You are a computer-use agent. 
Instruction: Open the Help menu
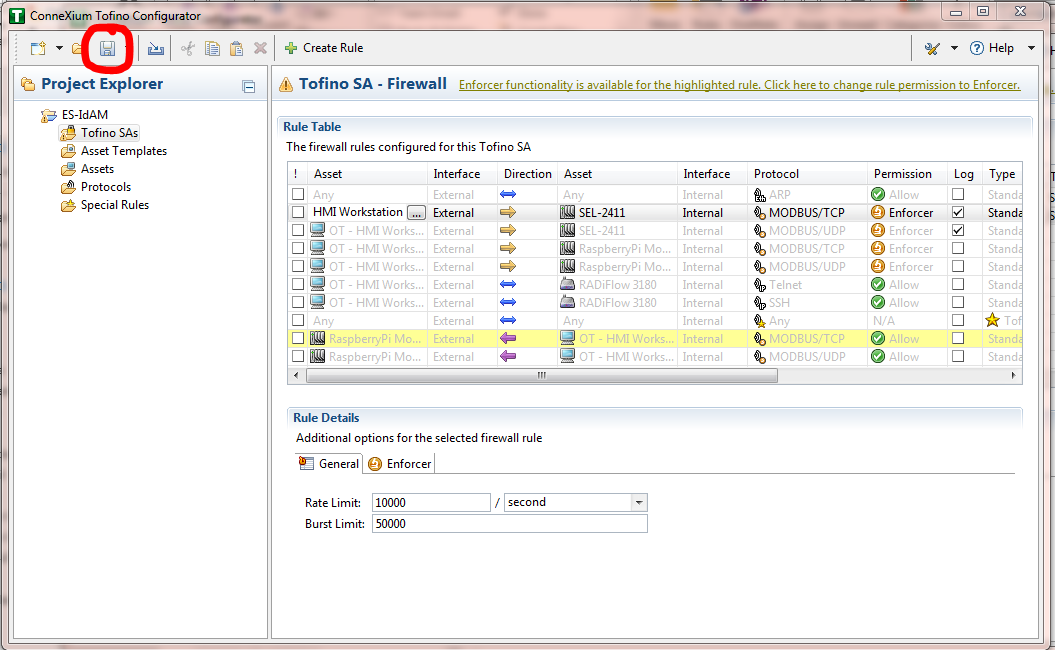(x=992, y=48)
